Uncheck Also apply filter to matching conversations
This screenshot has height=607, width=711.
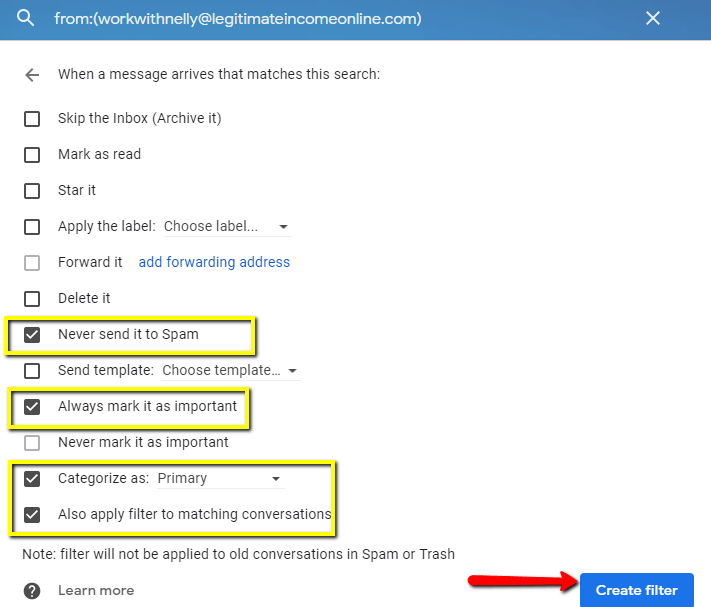32,515
